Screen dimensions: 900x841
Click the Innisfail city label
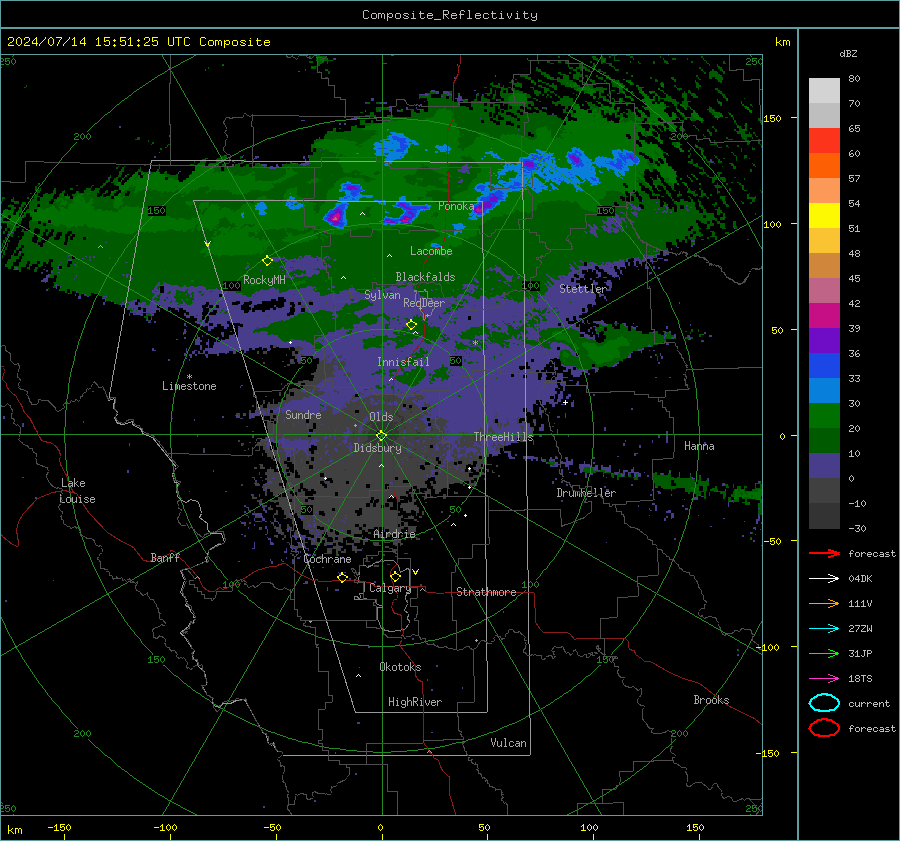[x=403, y=362]
